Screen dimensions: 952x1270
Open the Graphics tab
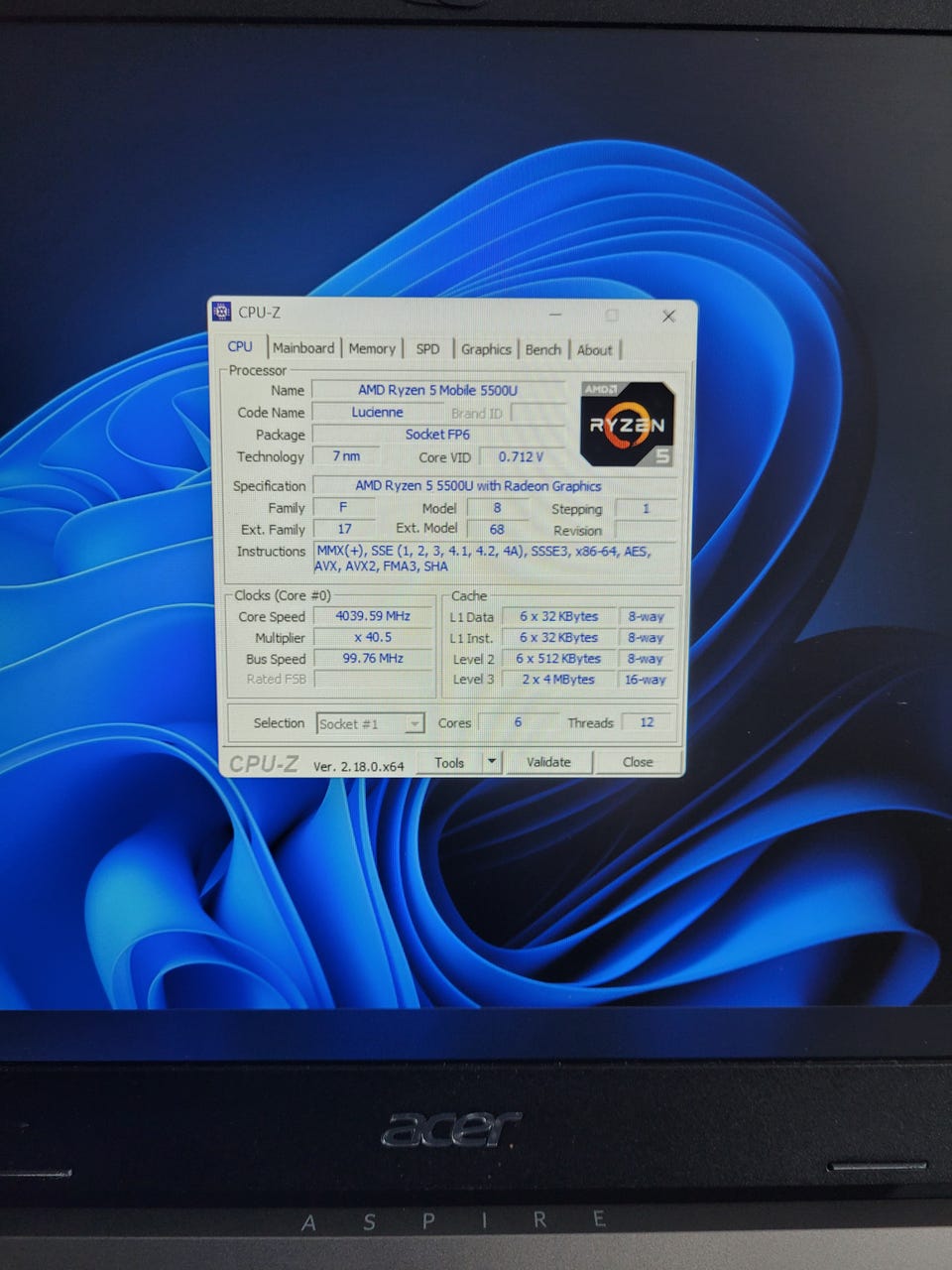[486, 349]
